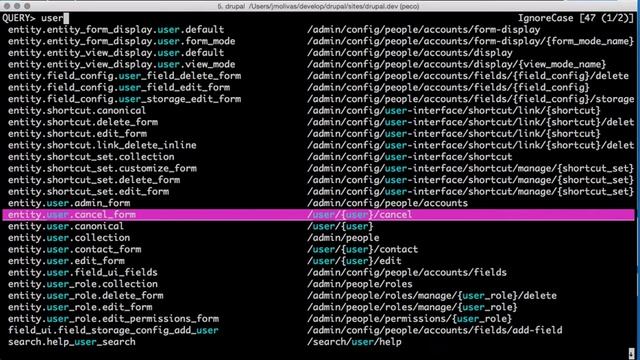This screenshot has height=360, width=640.
Task: Click path /user/{user}/contact
Action: [362, 249]
